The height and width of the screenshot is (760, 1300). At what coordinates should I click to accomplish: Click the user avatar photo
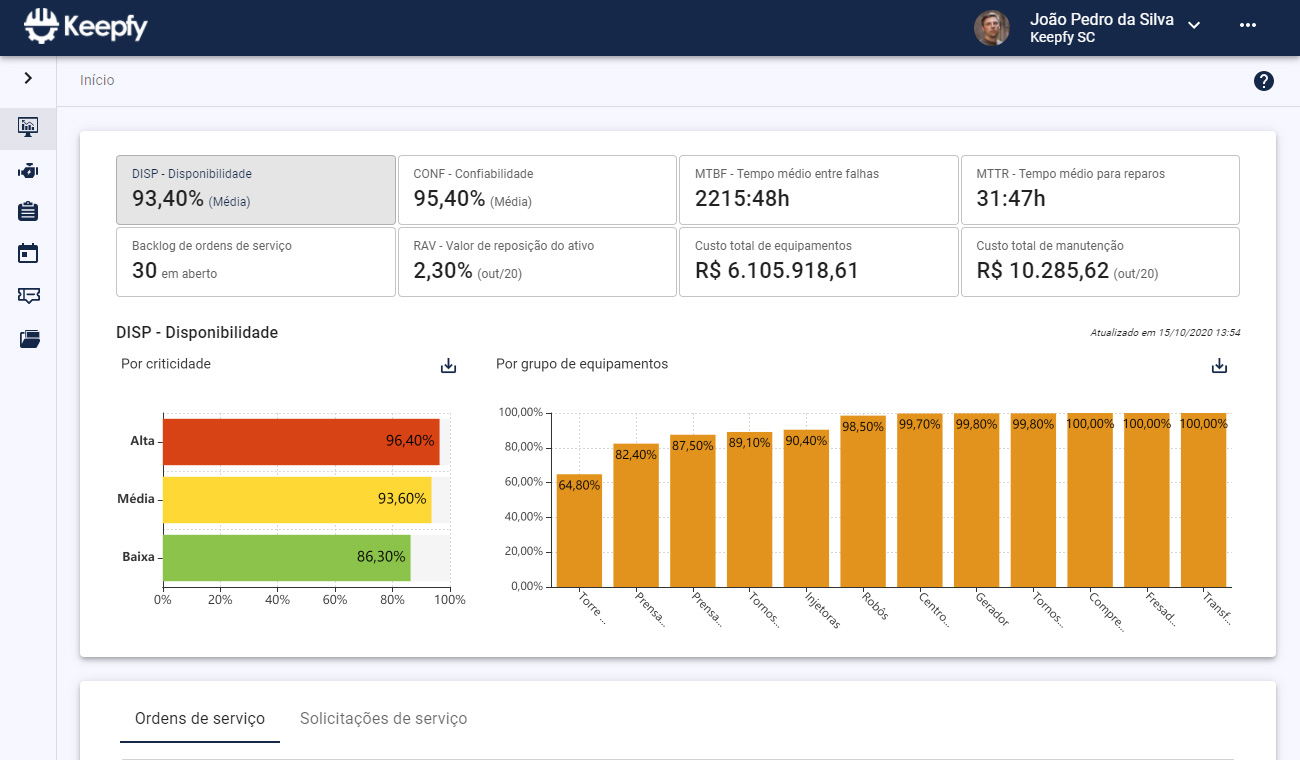click(x=991, y=27)
